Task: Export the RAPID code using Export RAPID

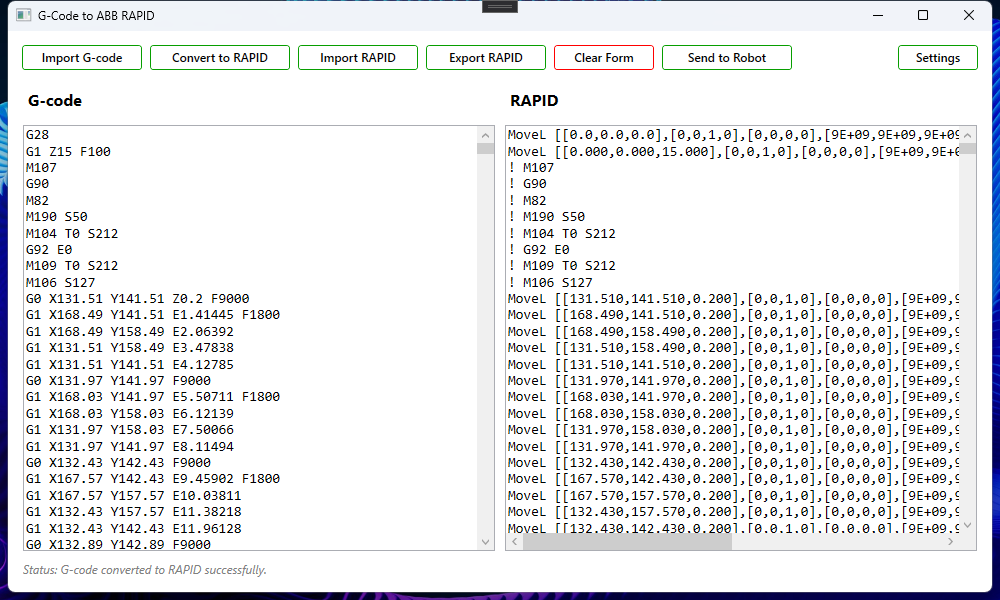Action: pyautogui.click(x=486, y=58)
